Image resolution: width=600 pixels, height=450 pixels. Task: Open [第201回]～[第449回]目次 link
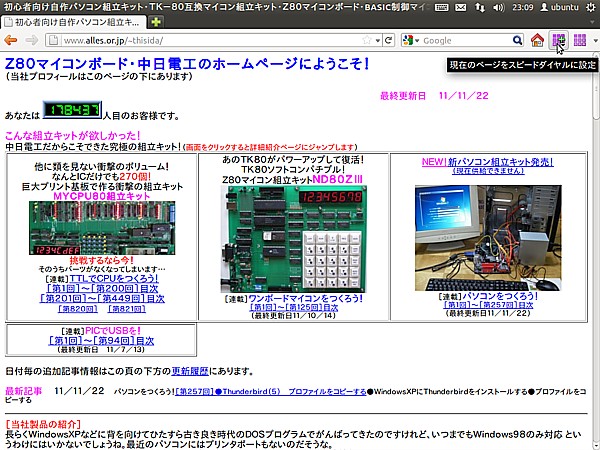click(102, 298)
